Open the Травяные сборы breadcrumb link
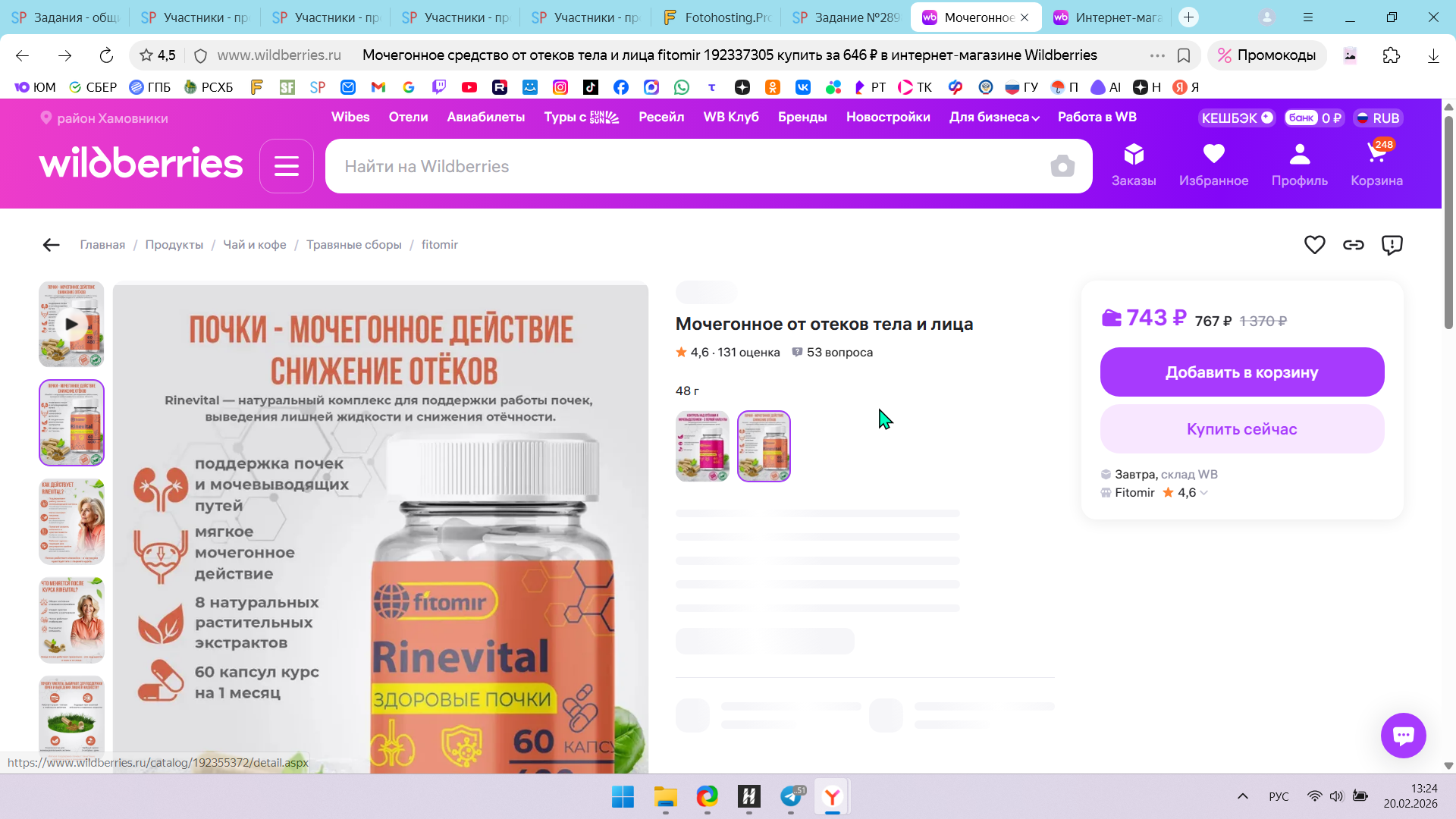 coord(353,245)
